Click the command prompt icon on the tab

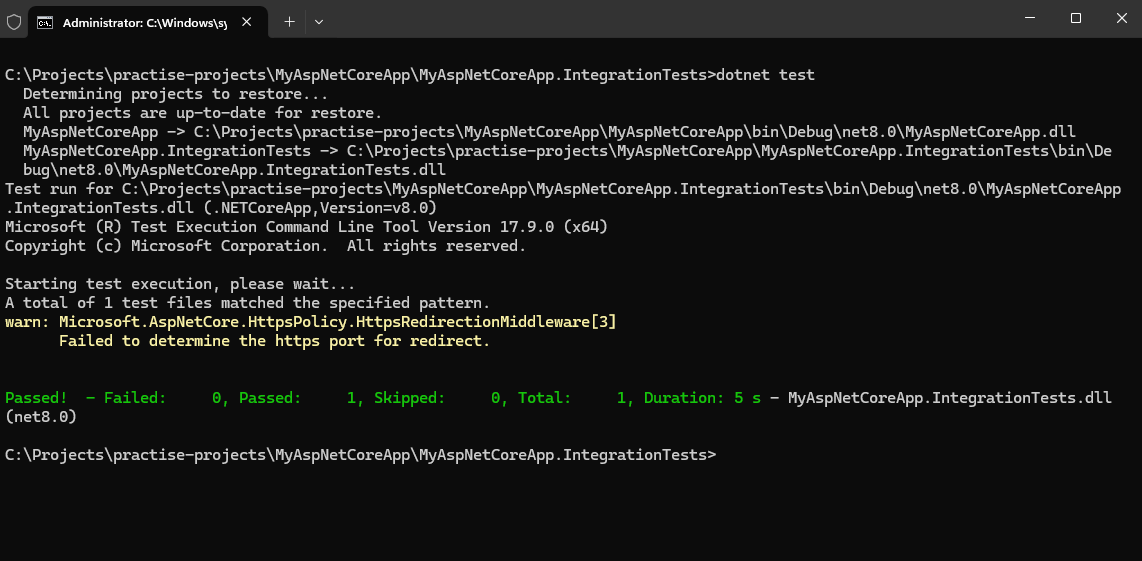pyautogui.click(x=44, y=23)
